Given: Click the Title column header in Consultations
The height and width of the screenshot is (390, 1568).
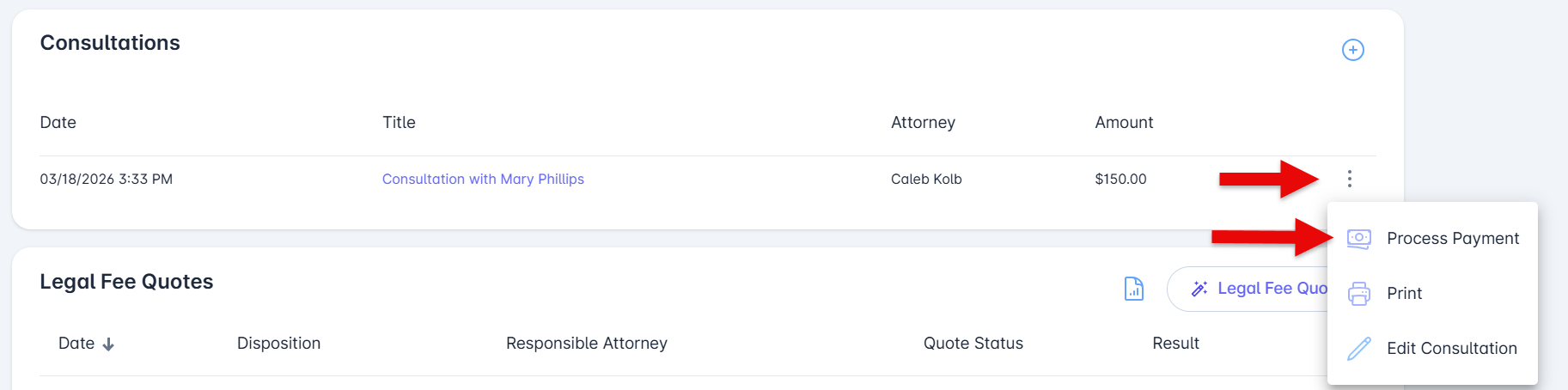Looking at the screenshot, I should pyautogui.click(x=399, y=123).
